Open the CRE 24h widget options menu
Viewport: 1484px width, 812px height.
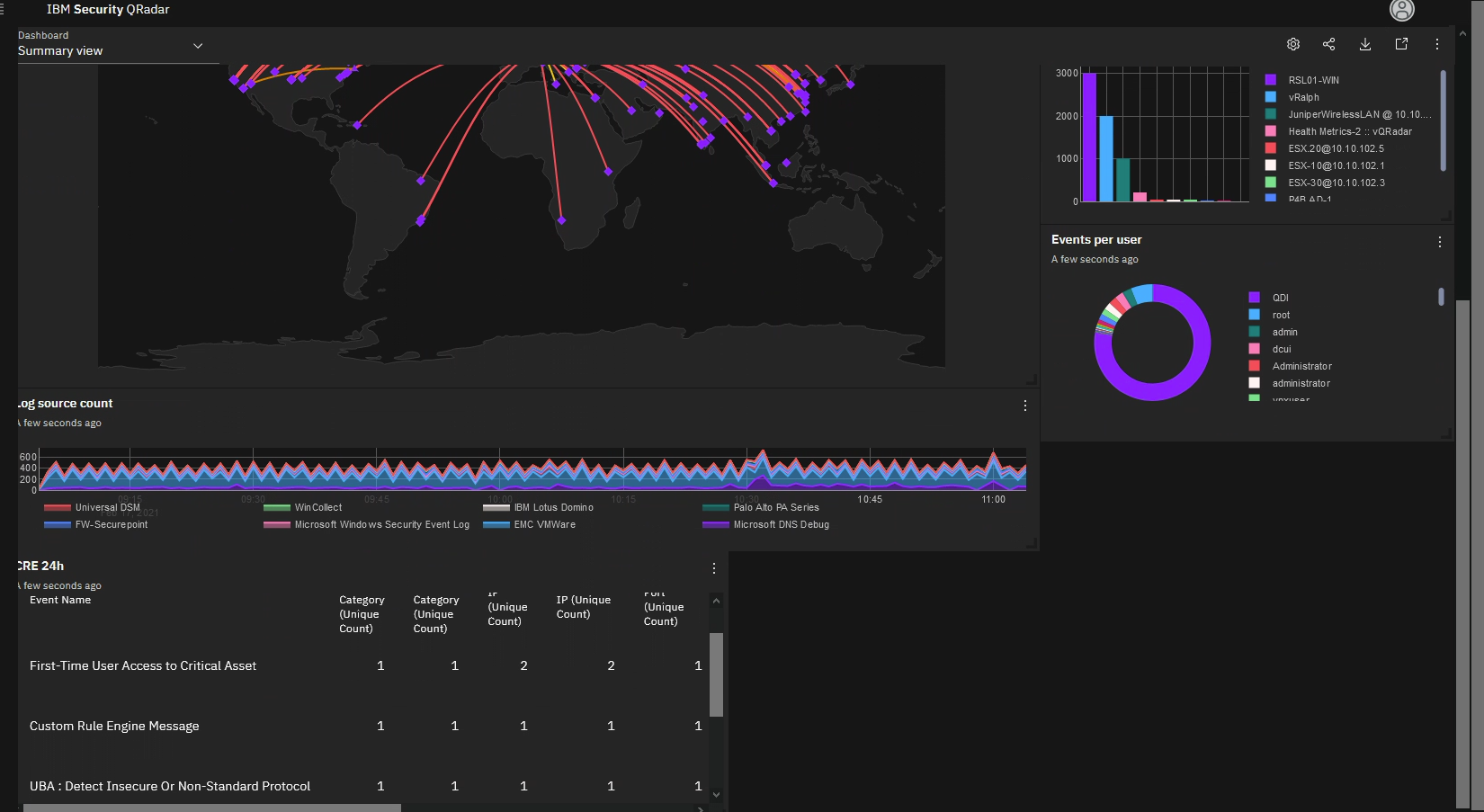click(714, 568)
